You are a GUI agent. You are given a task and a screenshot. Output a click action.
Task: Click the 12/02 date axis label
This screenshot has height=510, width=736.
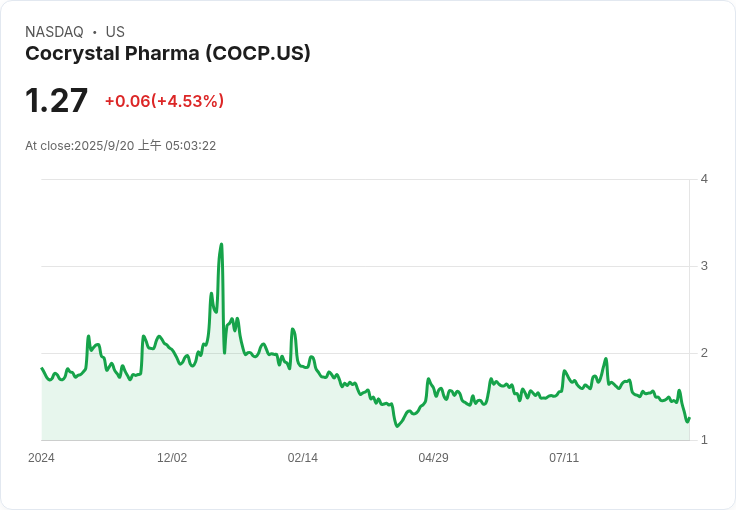[172, 458]
